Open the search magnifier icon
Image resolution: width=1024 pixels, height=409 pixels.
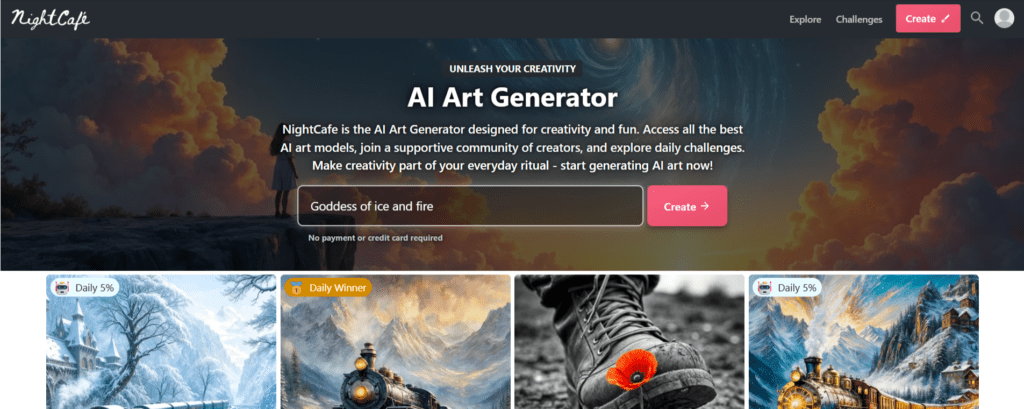point(976,18)
